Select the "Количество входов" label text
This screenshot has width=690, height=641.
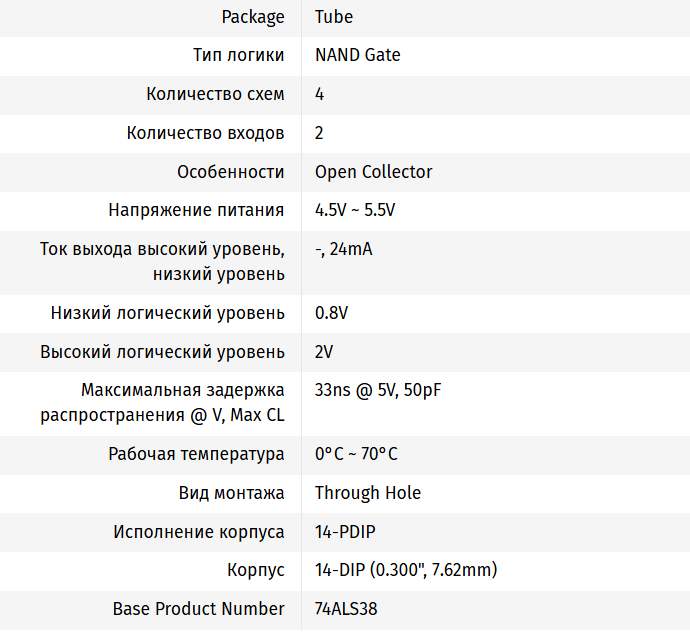click(205, 133)
